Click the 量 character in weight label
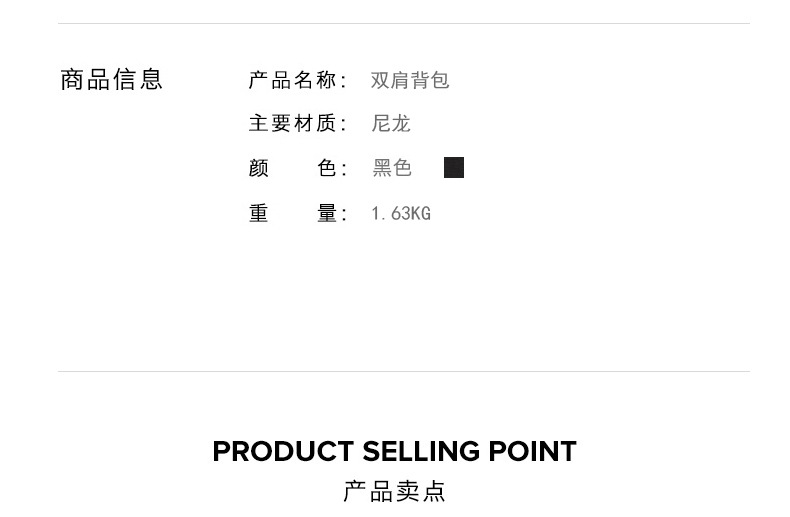Viewport: 790px width, 517px height. (327, 213)
